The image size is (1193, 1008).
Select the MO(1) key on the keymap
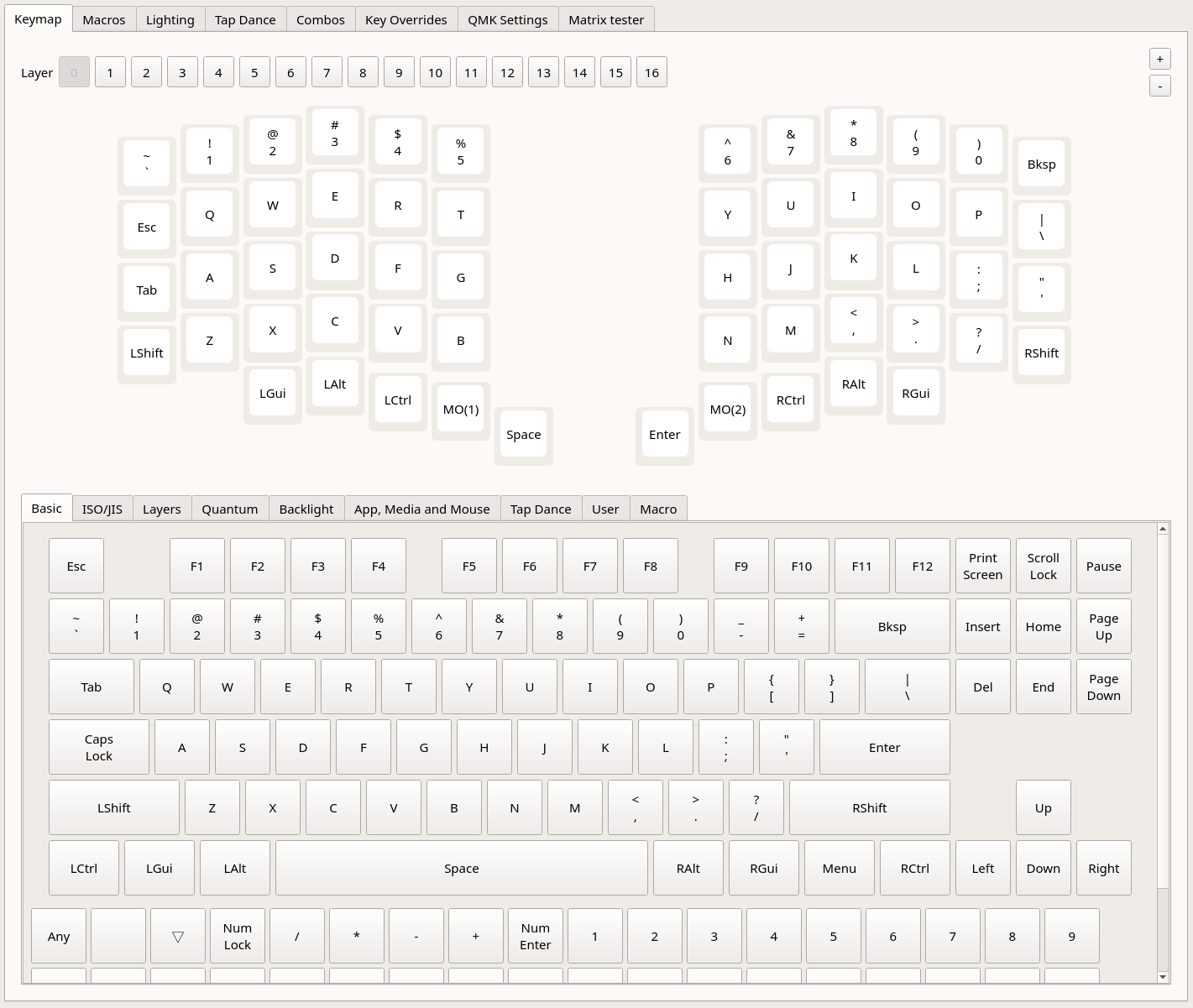click(x=460, y=410)
